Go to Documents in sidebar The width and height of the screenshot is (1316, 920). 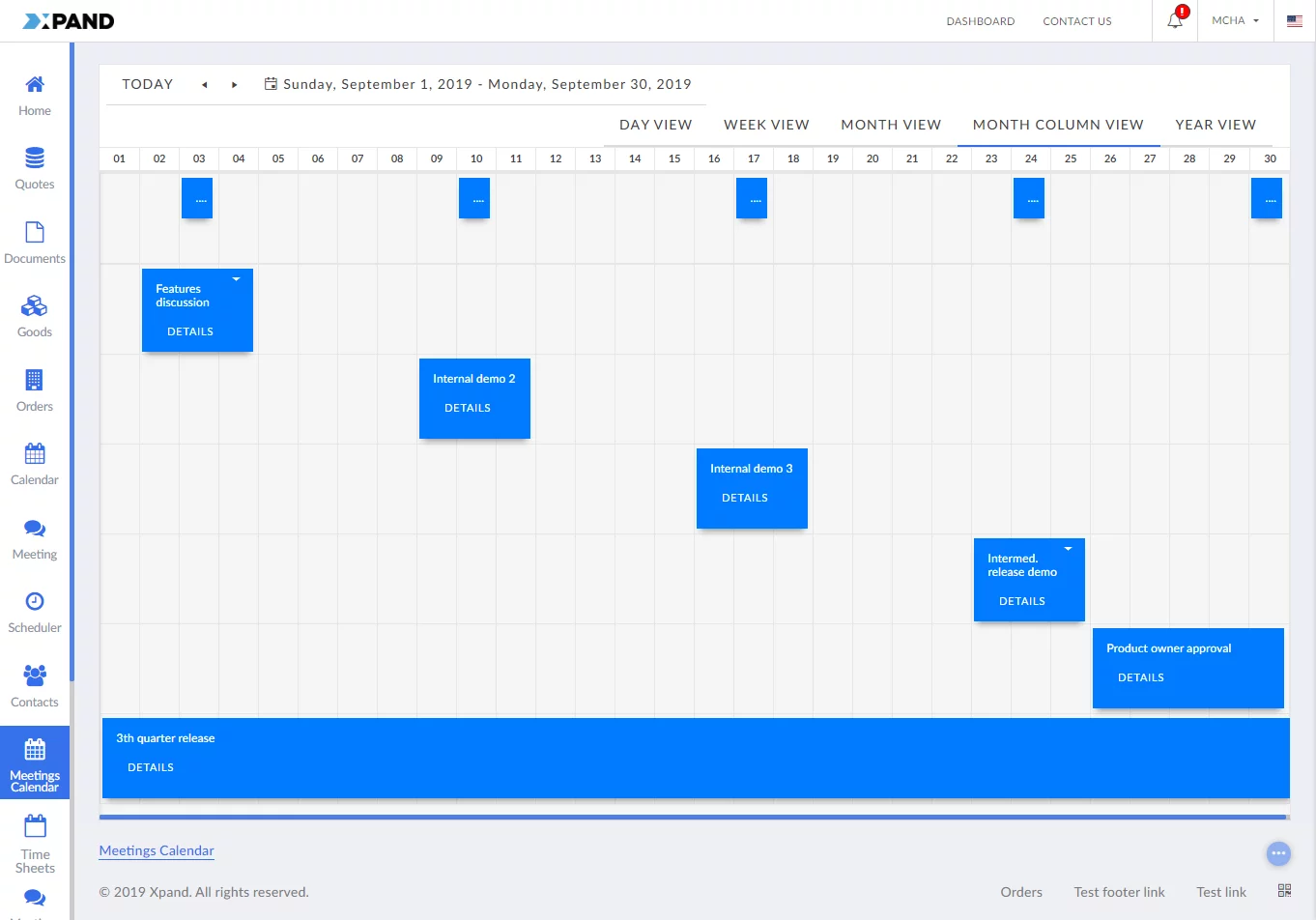[35, 233]
